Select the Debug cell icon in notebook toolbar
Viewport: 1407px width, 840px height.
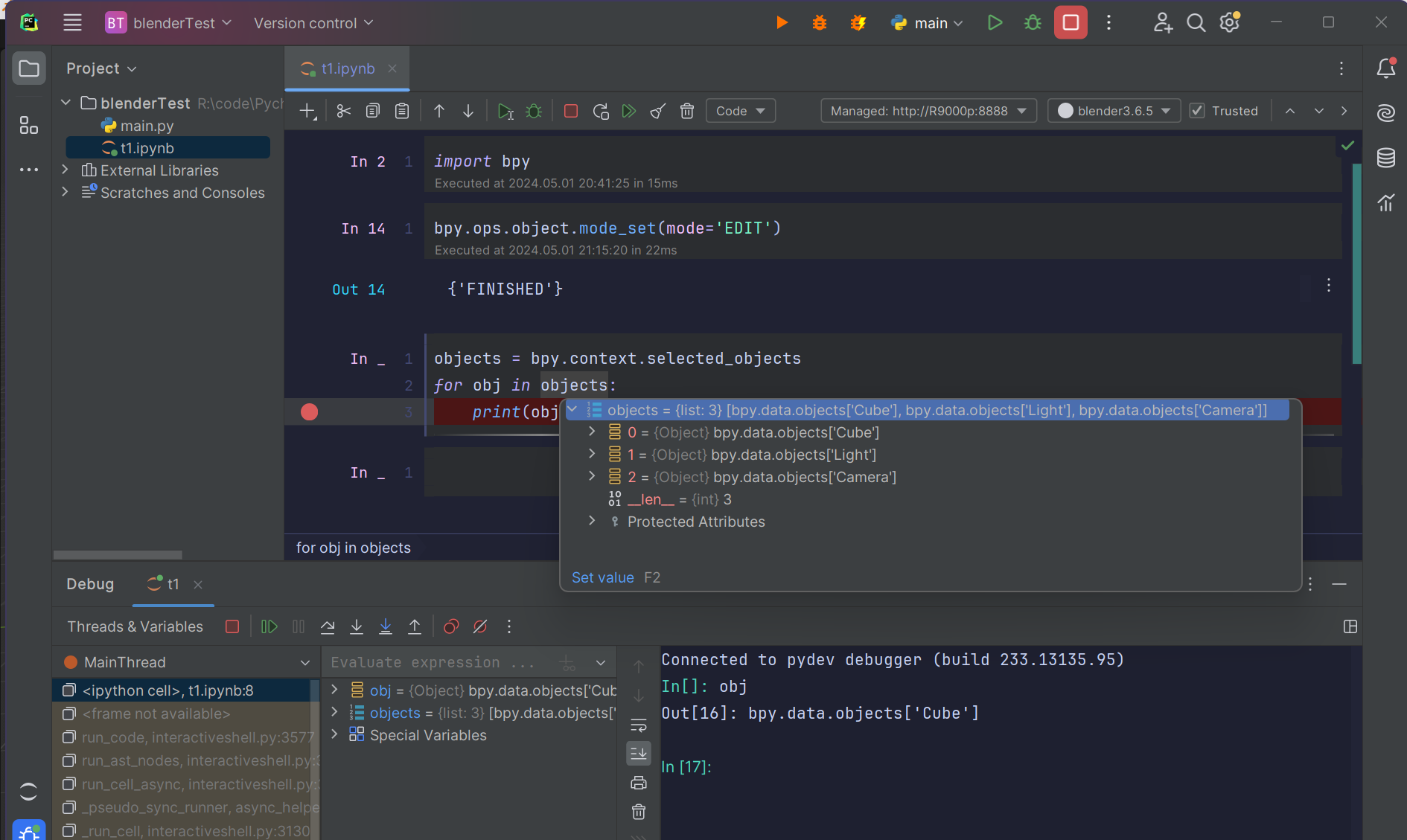(534, 110)
